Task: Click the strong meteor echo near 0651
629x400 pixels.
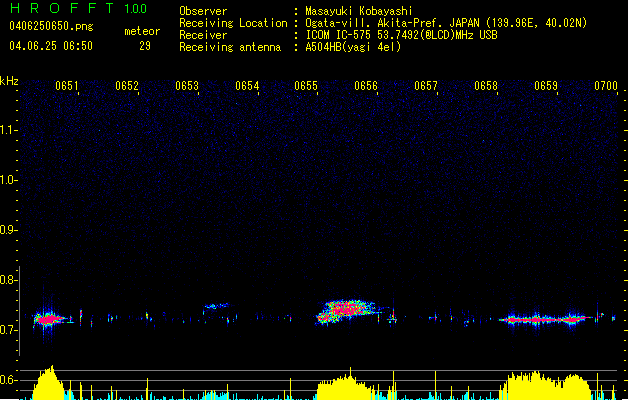Action: [x=49, y=319]
